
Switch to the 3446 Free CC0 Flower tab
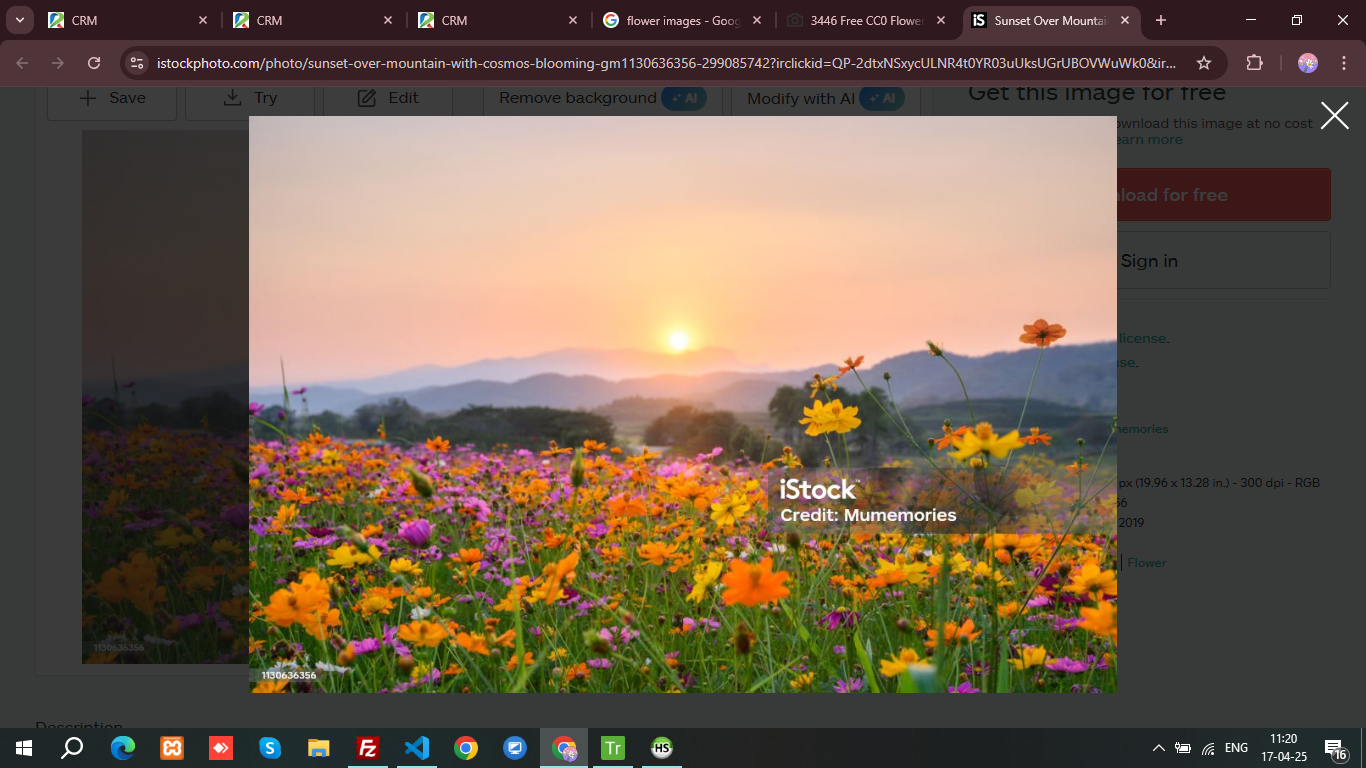coord(868,20)
